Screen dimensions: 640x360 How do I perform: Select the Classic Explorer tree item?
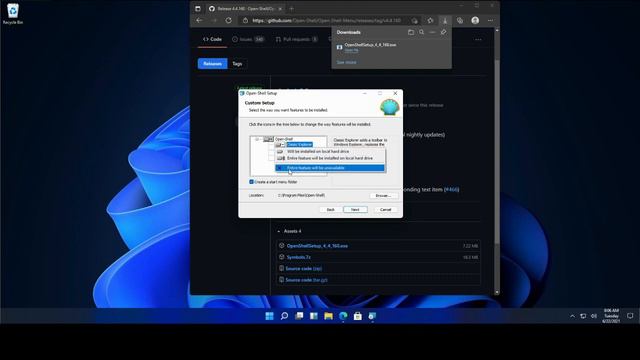tap(299, 144)
